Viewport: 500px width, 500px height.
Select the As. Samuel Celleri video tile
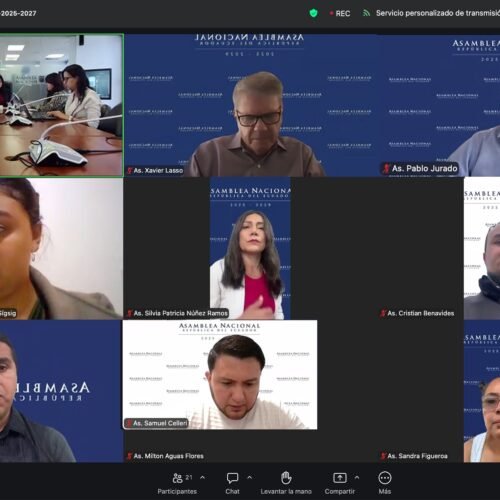coord(220,375)
